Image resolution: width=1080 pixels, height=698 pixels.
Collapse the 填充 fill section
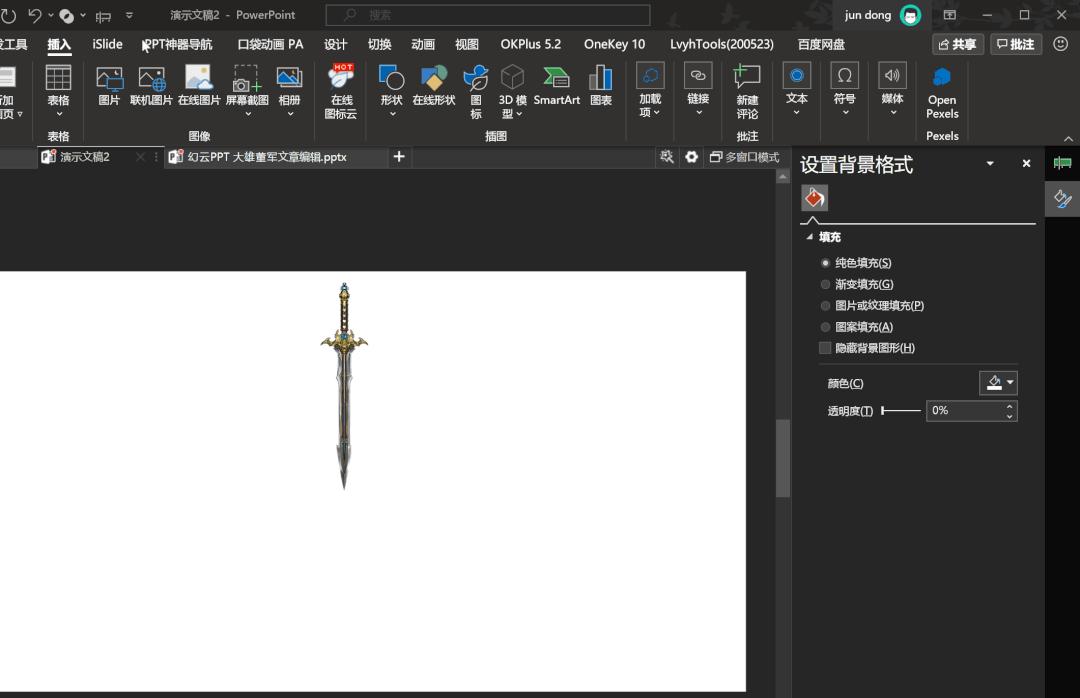click(x=810, y=237)
